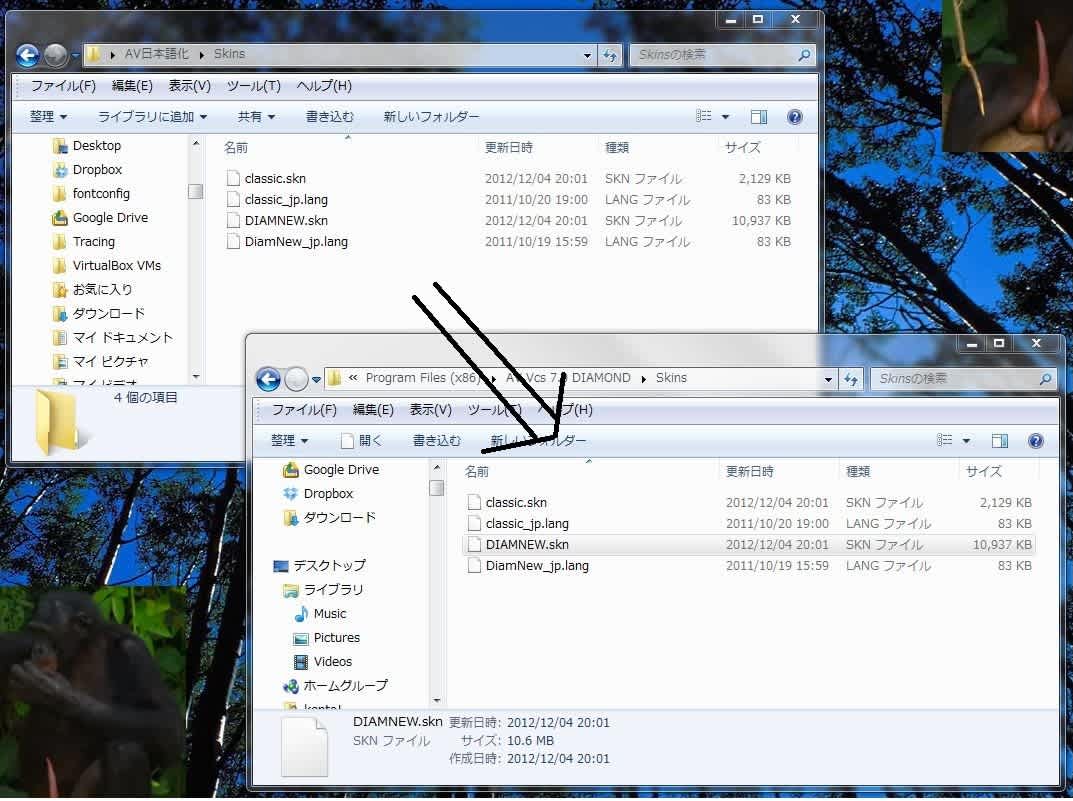Viewport: 1073px width, 801px height.
Task: Select the classic.skn file in the top window
Action: click(x=275, y=179)
